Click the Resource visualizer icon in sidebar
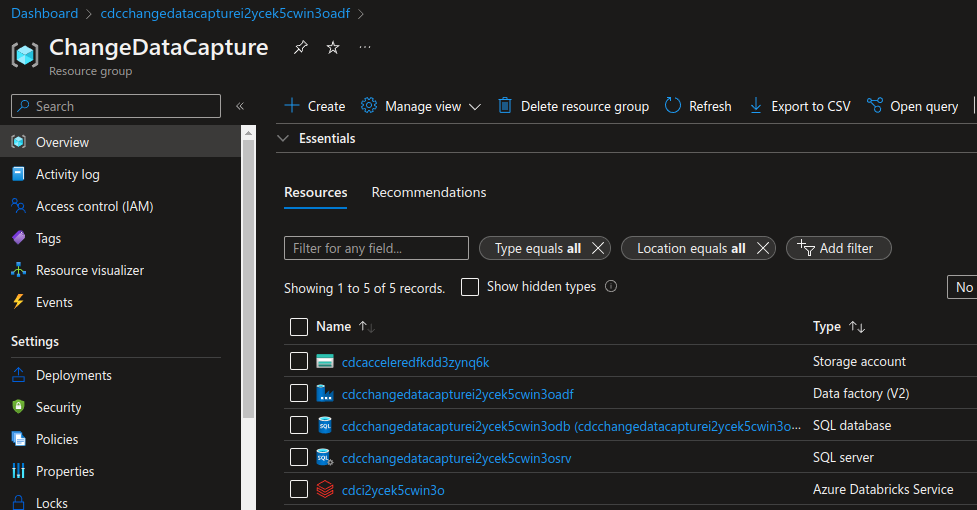This screenshot has width=977, height=510. 19,270
